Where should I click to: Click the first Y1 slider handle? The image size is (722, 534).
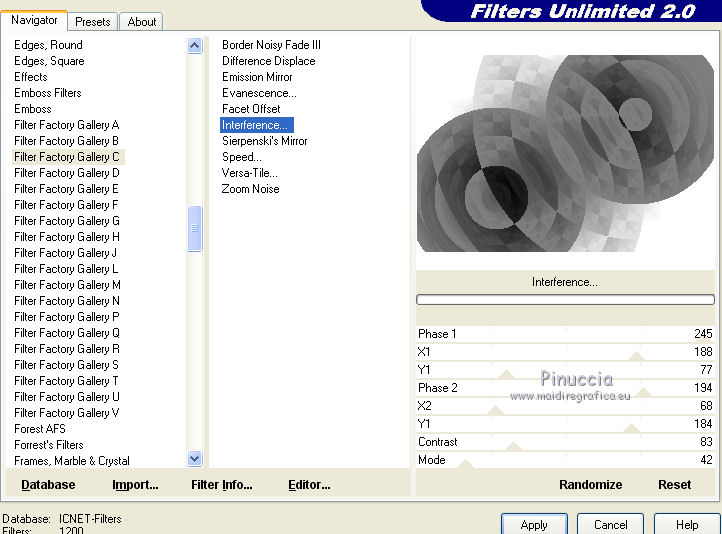click(x=507, y=374)
